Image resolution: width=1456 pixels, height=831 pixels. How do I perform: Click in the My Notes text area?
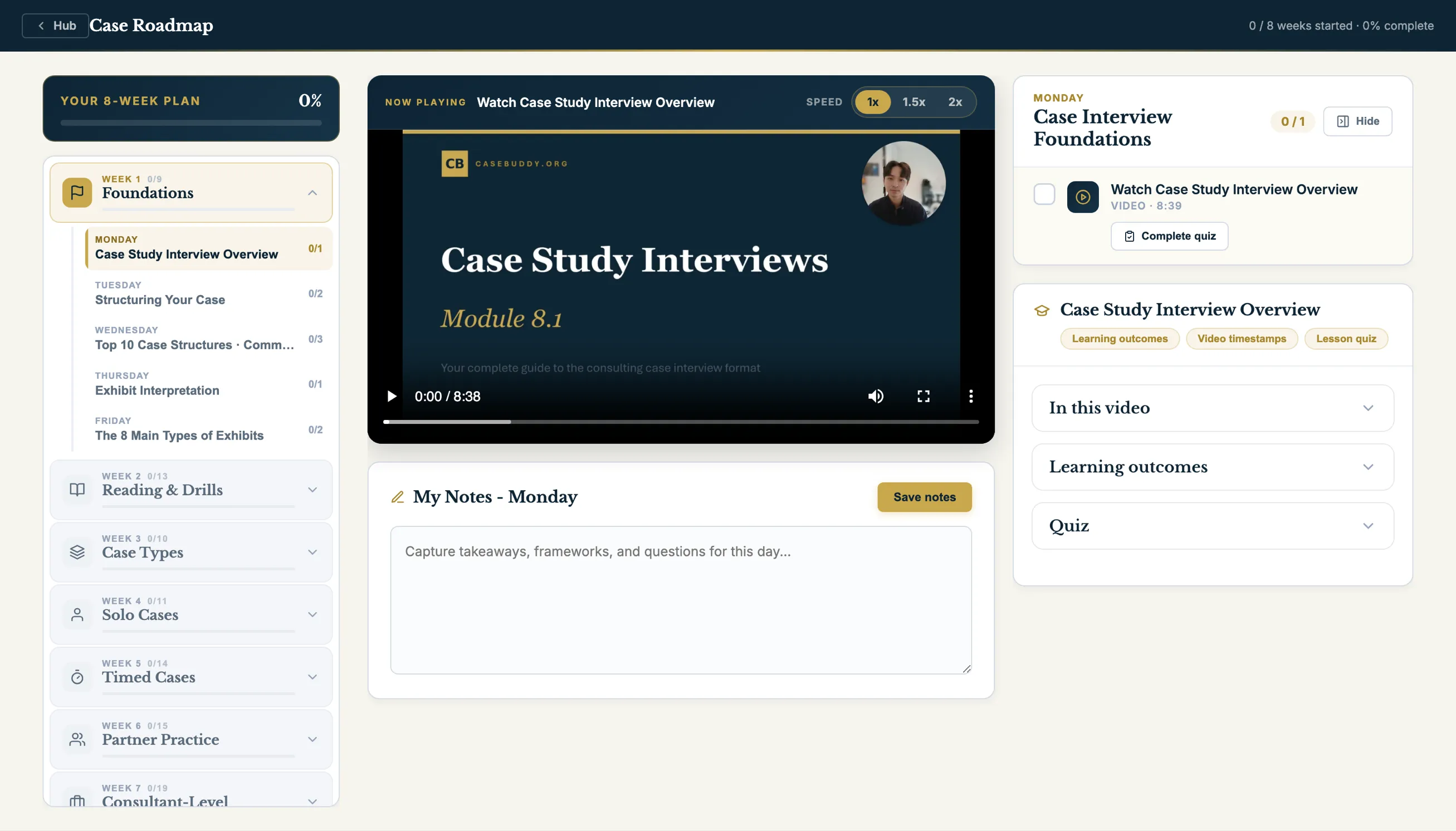680,600
